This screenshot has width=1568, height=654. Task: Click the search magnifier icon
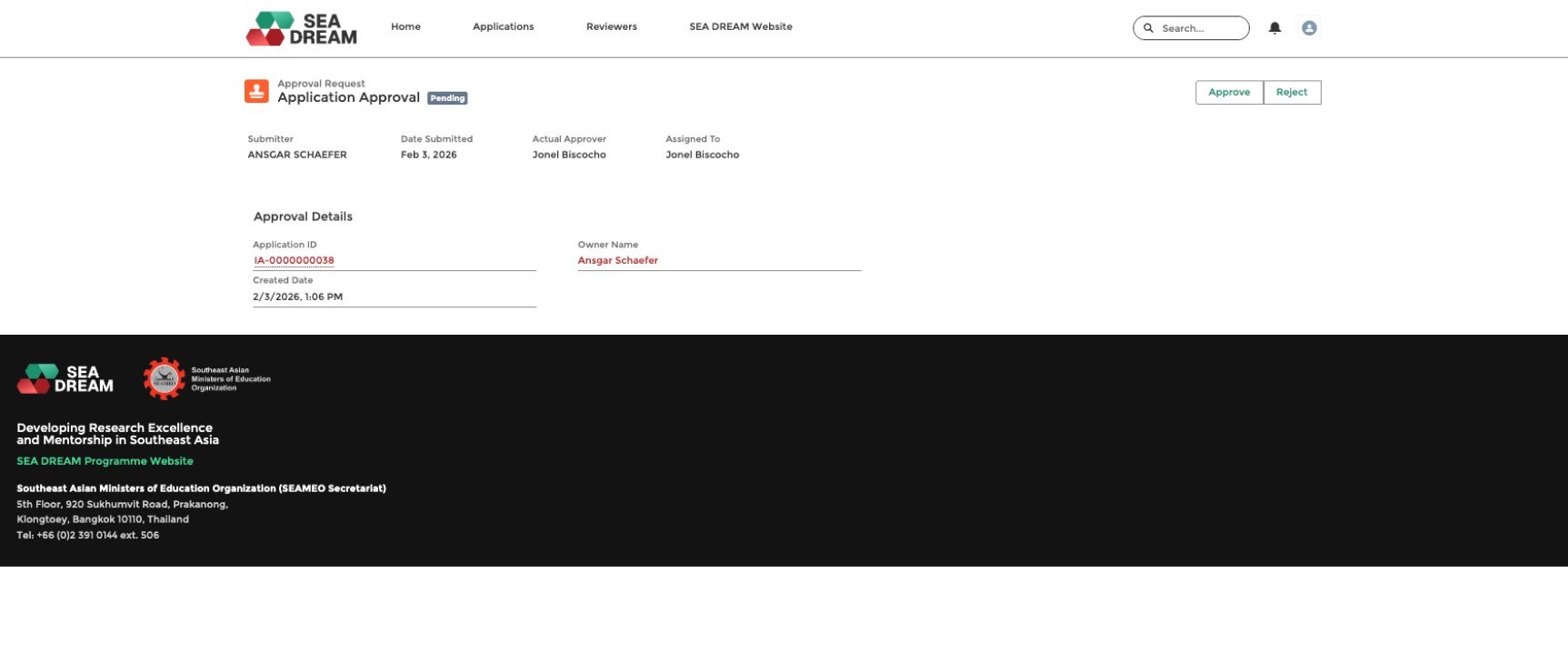click(x=1148, y=28)
